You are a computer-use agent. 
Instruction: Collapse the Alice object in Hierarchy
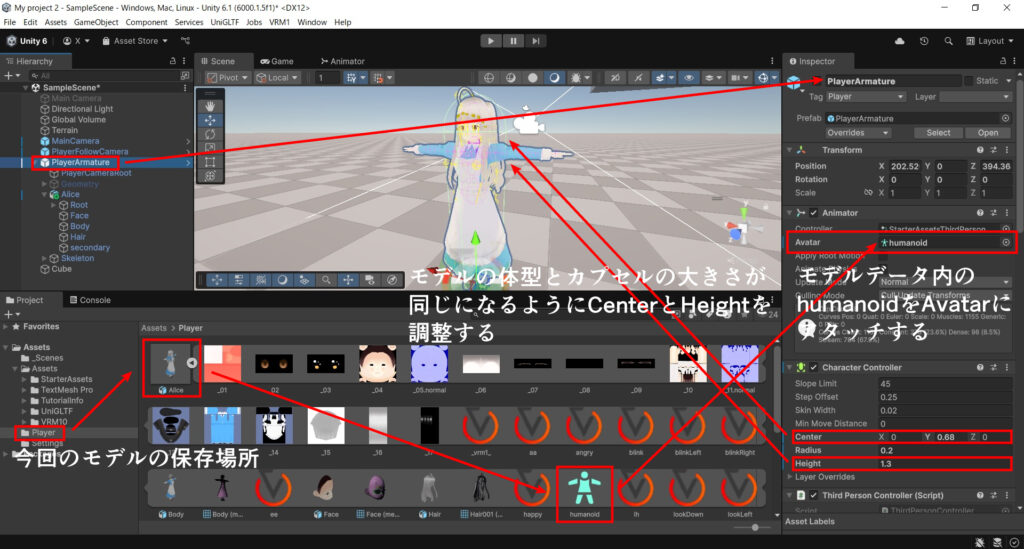pos(44,194)
